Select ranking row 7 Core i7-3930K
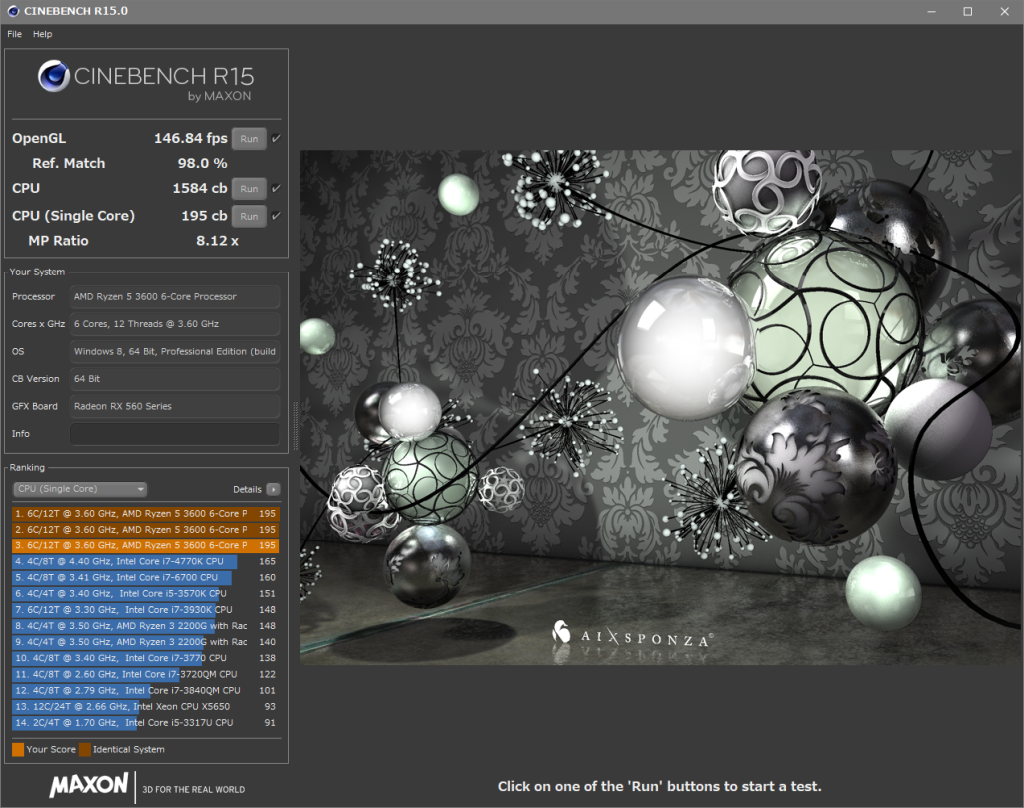 (x=146, y=610)
